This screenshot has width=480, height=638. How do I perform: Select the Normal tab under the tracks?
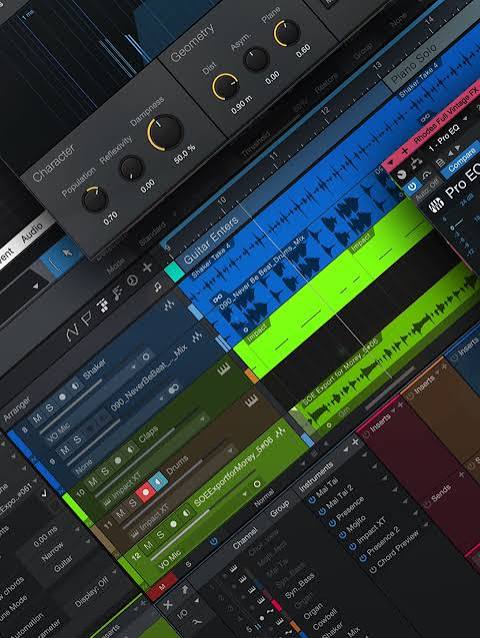coord(263,497)
